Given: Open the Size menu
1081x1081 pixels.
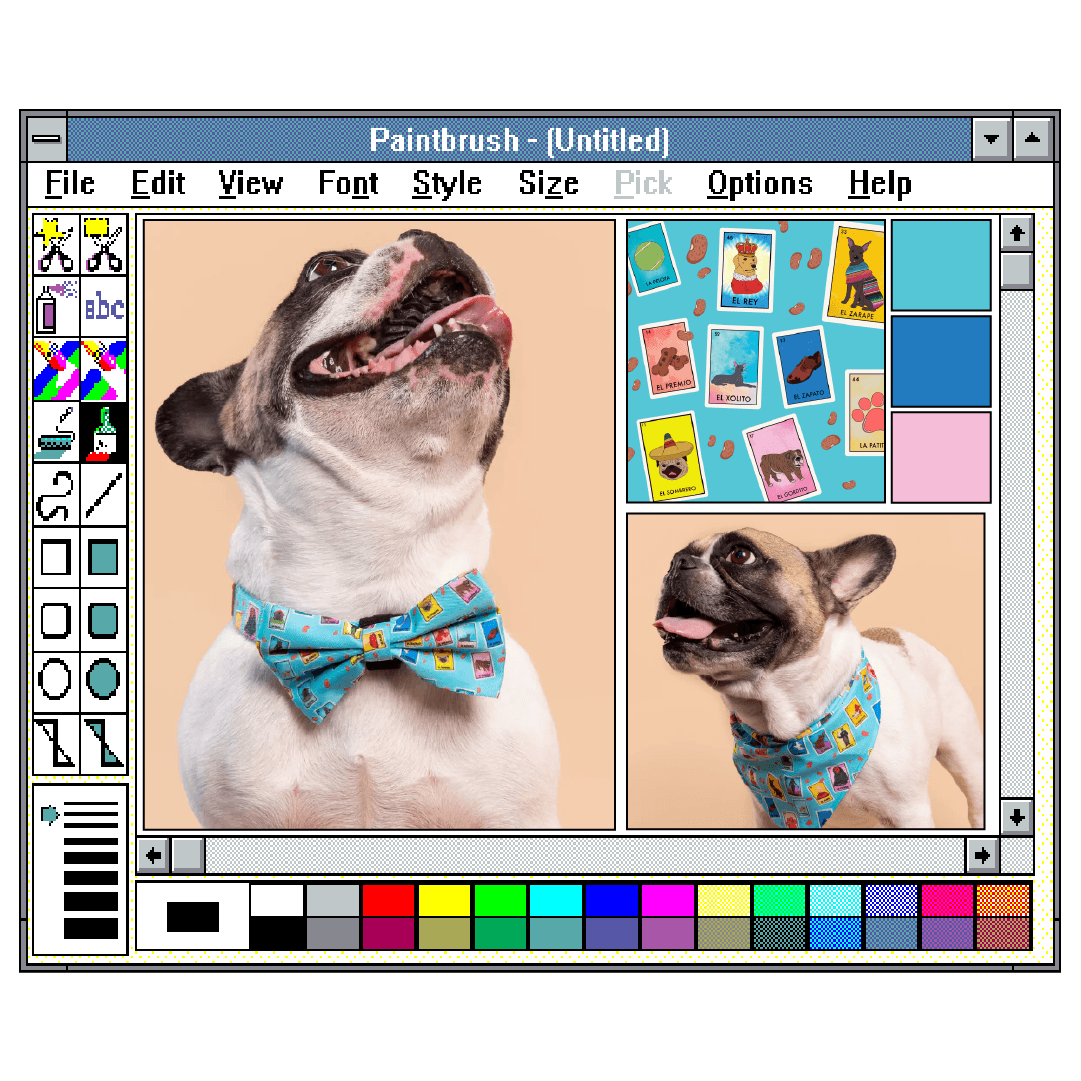Looking at the screenshot, I should point(549,184).
